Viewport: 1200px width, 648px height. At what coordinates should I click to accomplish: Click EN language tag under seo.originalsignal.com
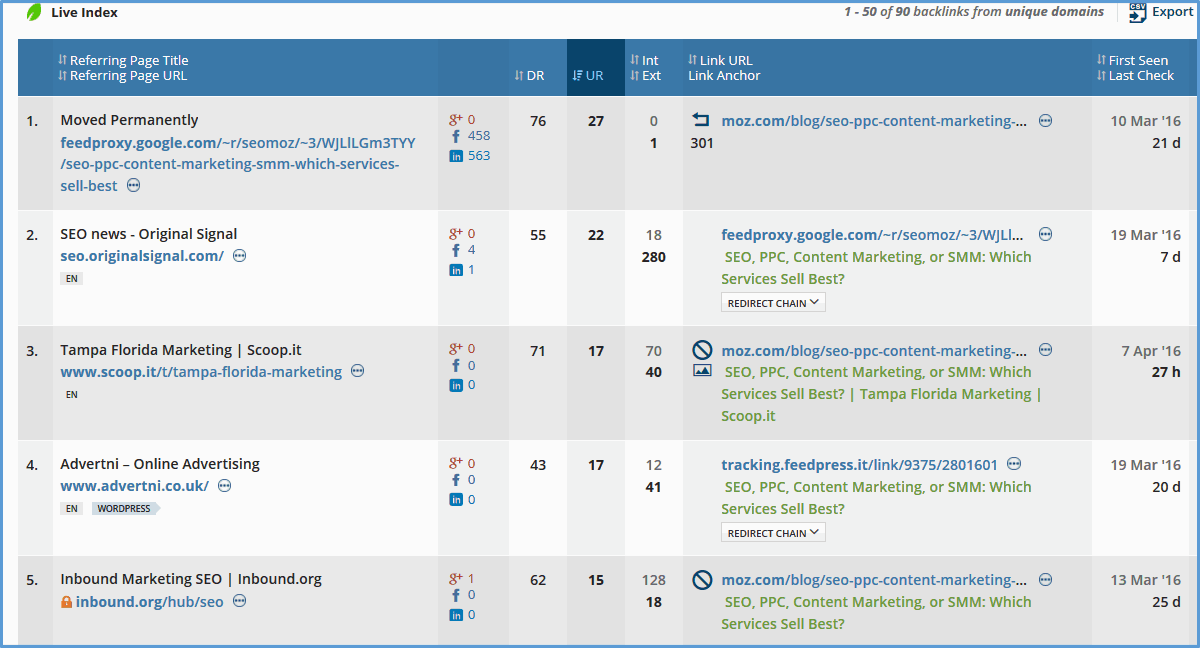pyautogui.click(x=72, y=279)
